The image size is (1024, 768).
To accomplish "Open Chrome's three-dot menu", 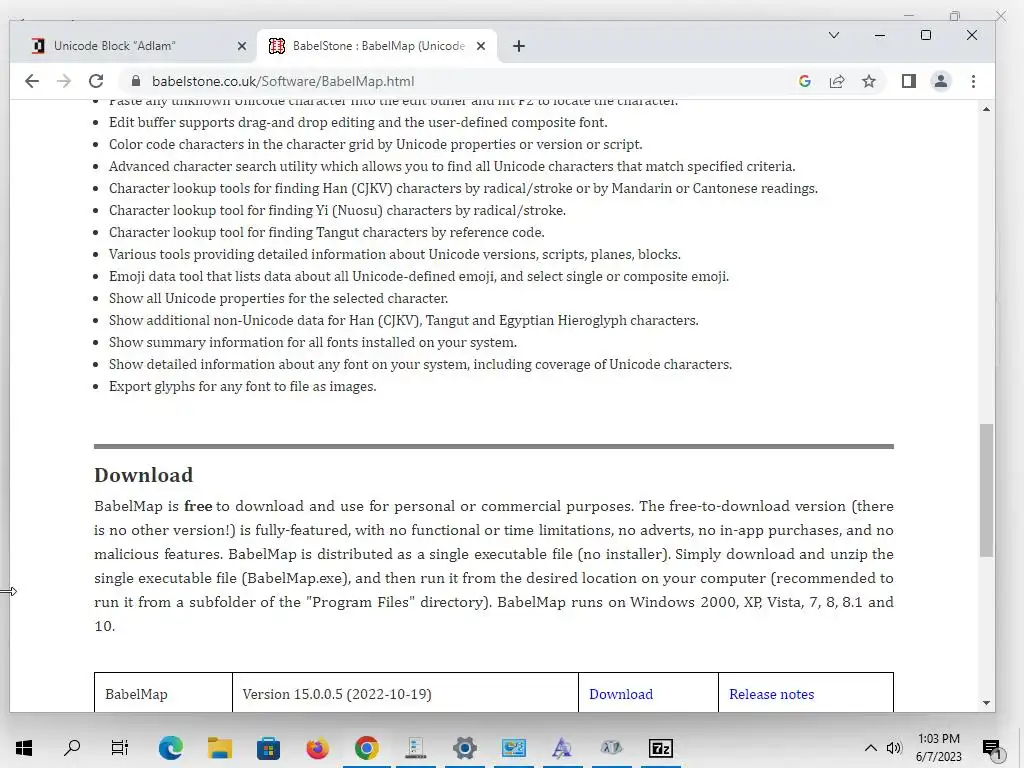I will tap(973, 81).
